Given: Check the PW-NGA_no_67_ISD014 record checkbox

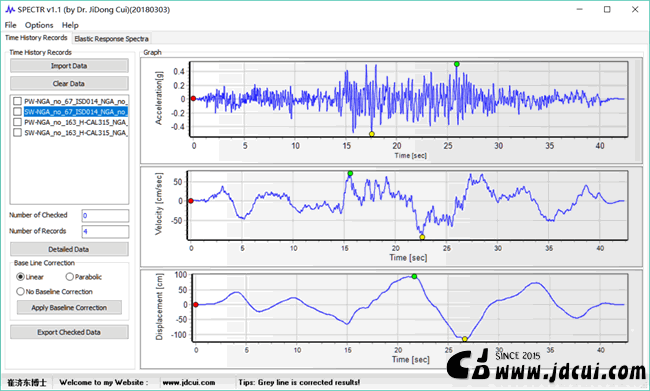Looking at the screenshot, I should (17, 101).
